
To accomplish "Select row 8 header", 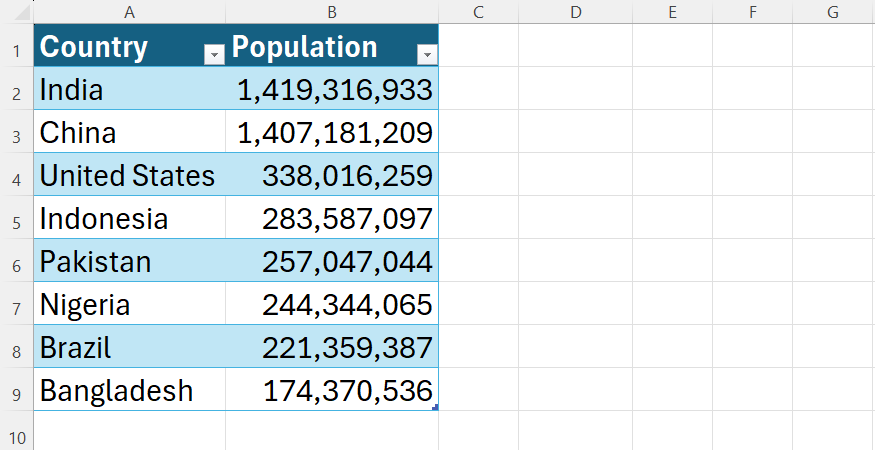I will 17,346.
